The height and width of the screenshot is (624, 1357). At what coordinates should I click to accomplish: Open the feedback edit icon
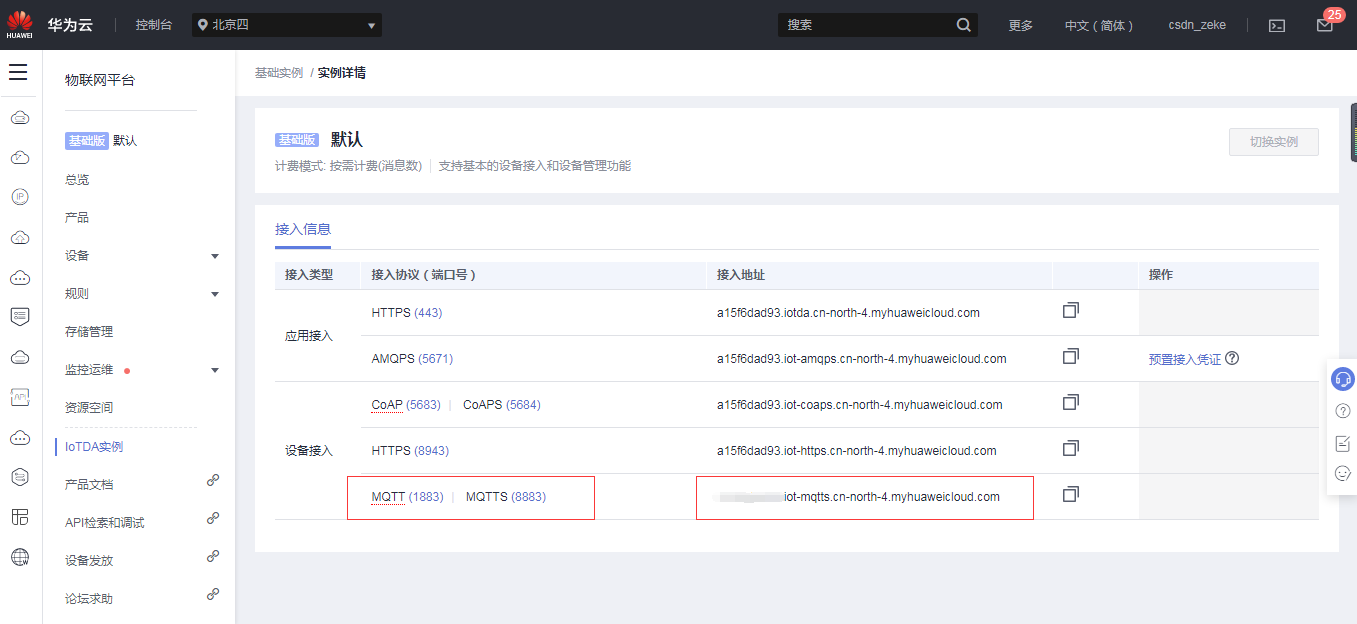(1343, 443)
